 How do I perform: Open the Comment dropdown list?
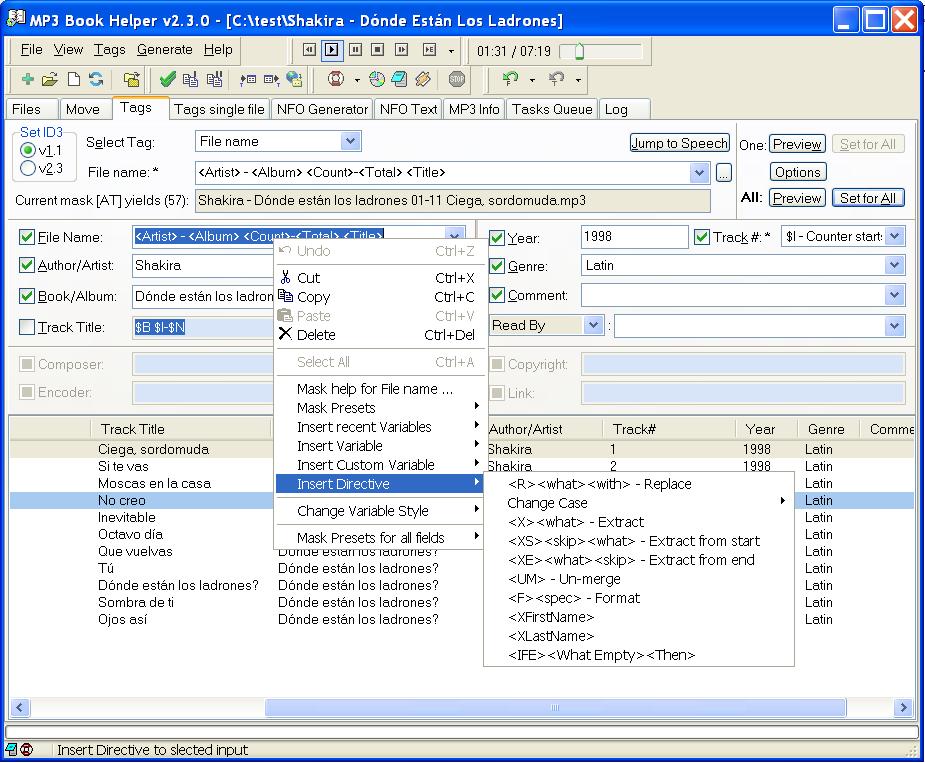(894, 295)
